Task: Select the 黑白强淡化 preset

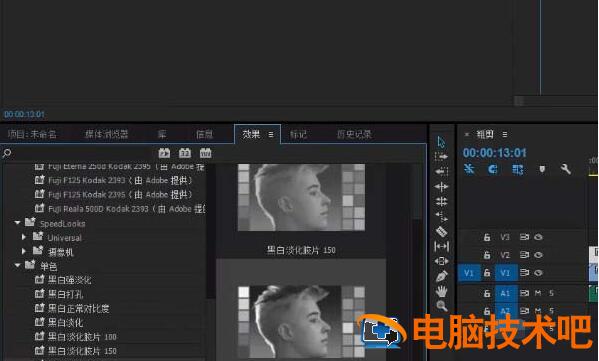Action: [x=69, y=280]
